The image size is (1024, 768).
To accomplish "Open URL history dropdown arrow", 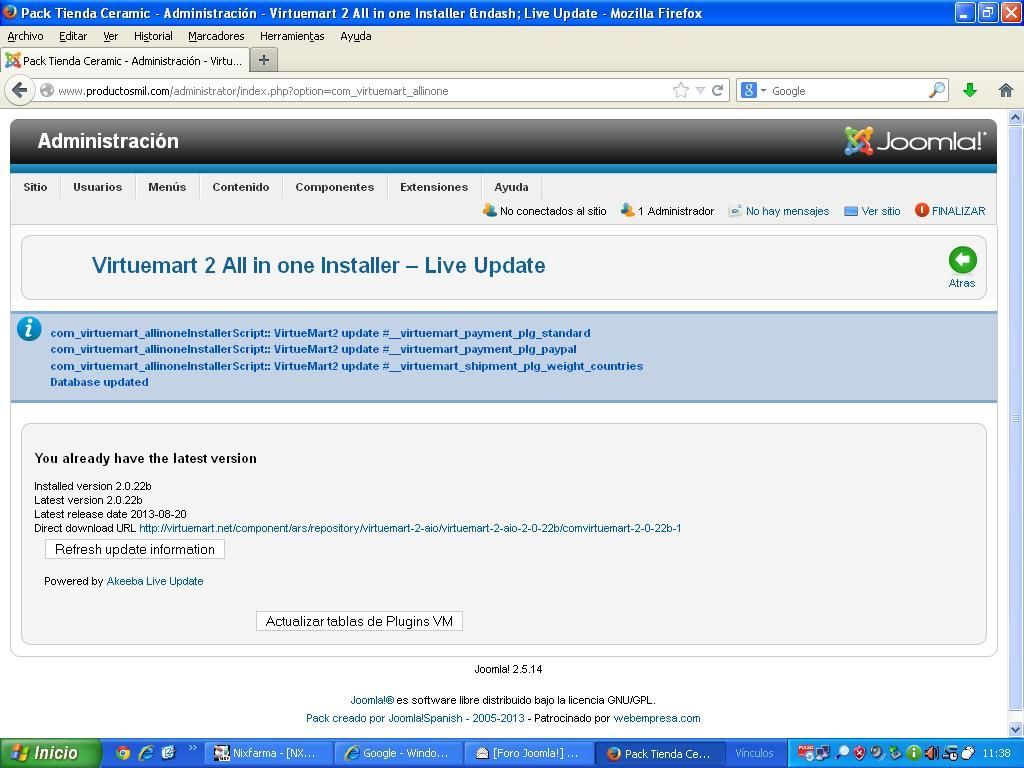I will [700, 90].
